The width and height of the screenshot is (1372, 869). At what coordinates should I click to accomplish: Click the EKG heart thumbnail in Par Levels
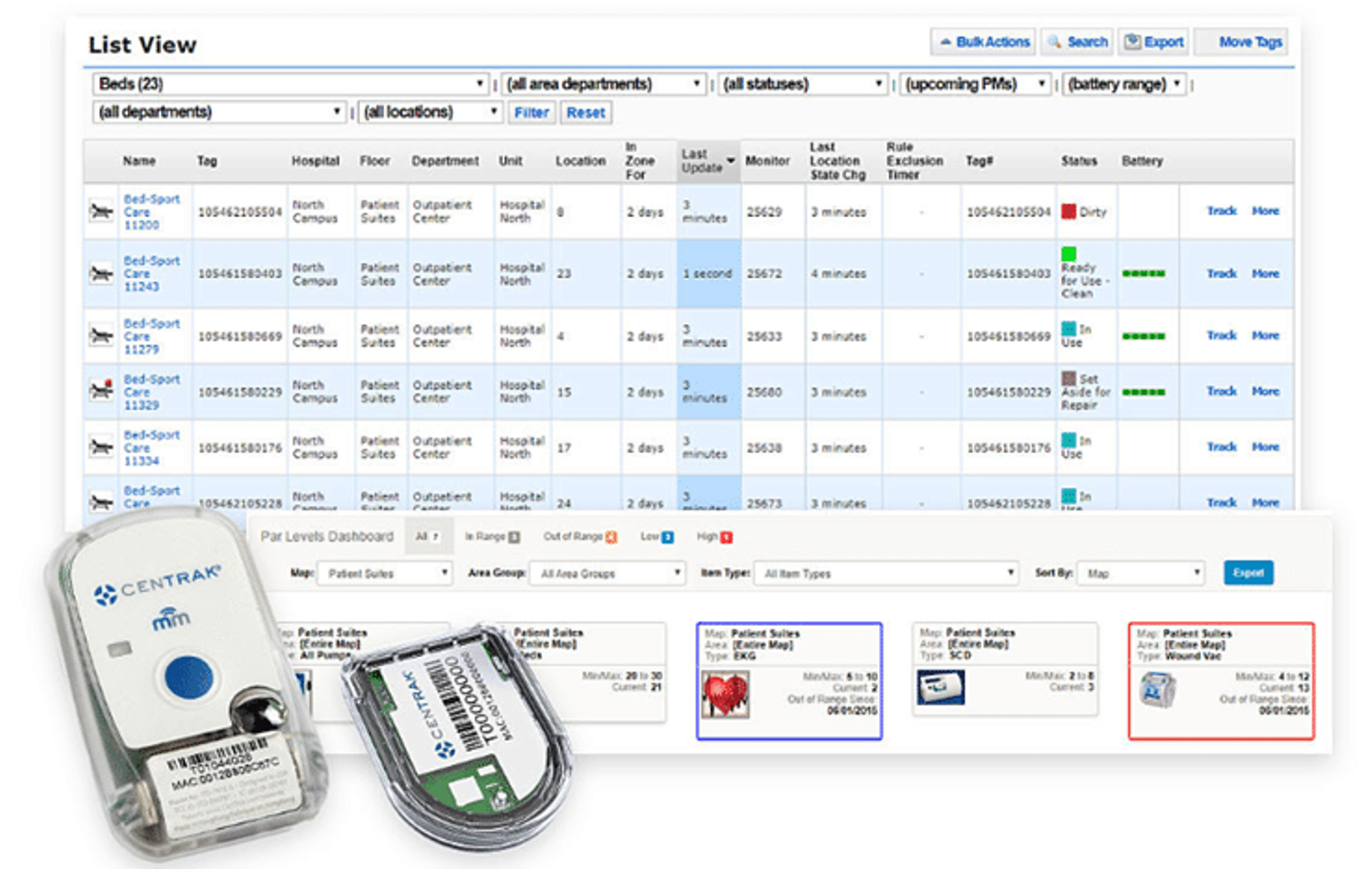coord(725,693)
